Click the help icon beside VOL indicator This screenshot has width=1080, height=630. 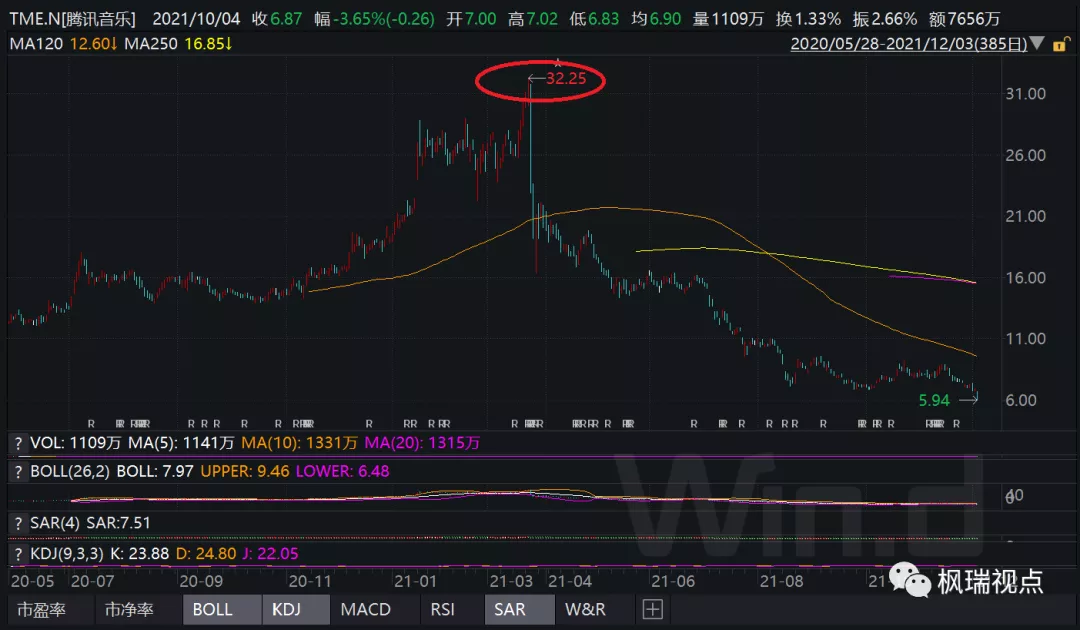pos(16,442)
